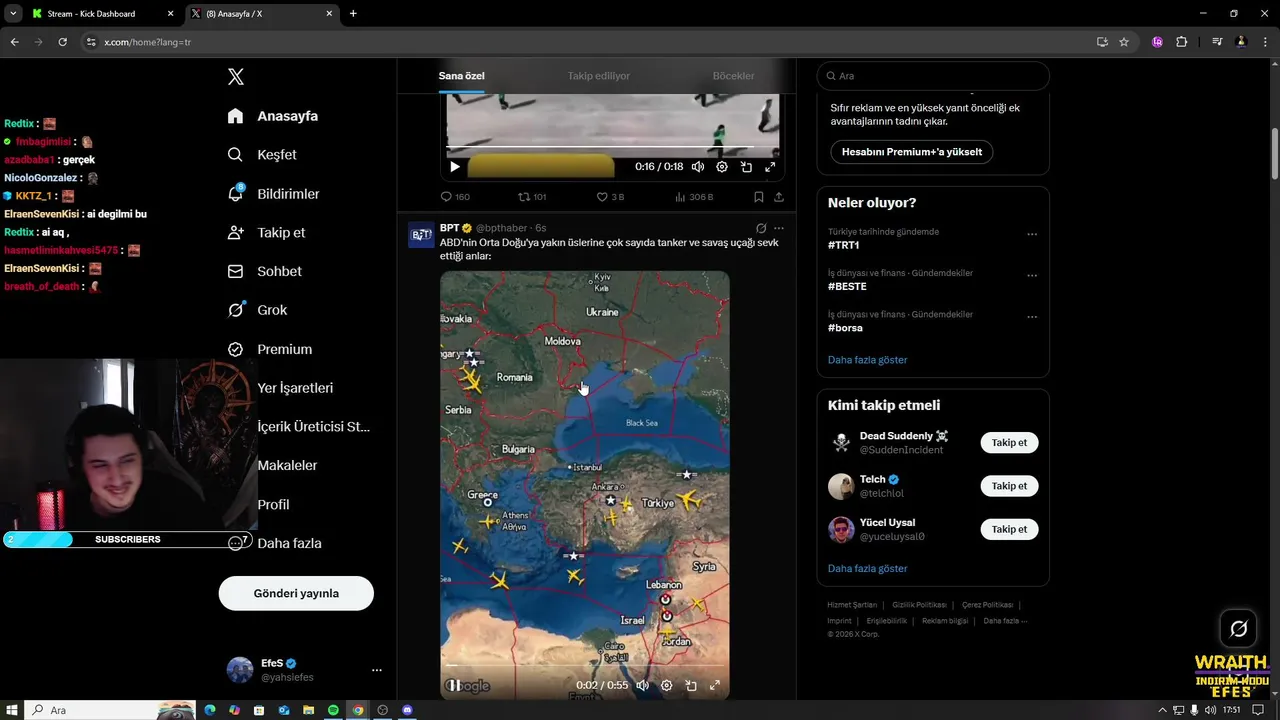The image size is (1280, 720).
Task: Play the top video
Action: [455, 167]
